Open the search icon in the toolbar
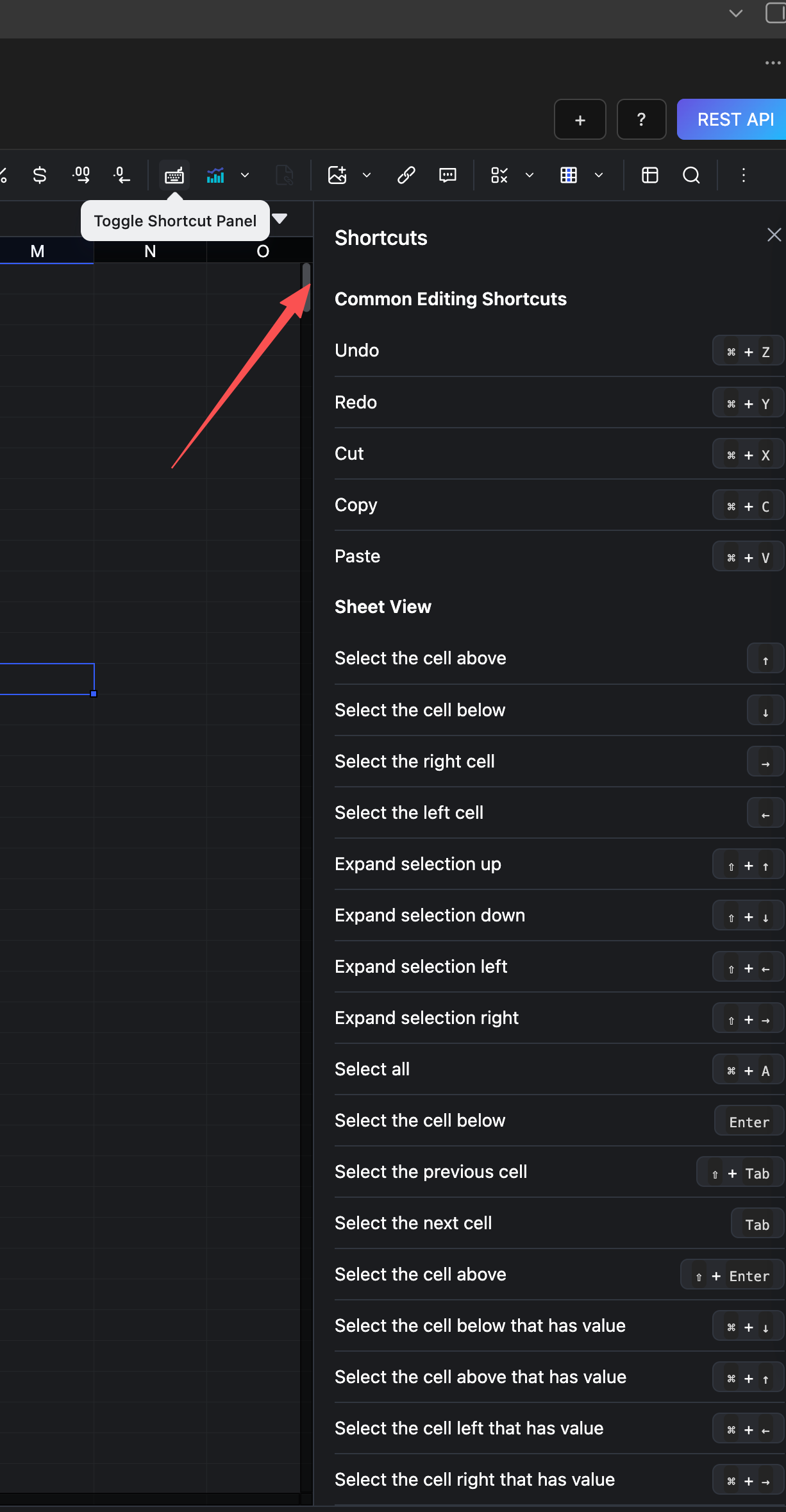The height and width of the screenshot is (1512, 786). pyautogui.click(x=692, y=175)
